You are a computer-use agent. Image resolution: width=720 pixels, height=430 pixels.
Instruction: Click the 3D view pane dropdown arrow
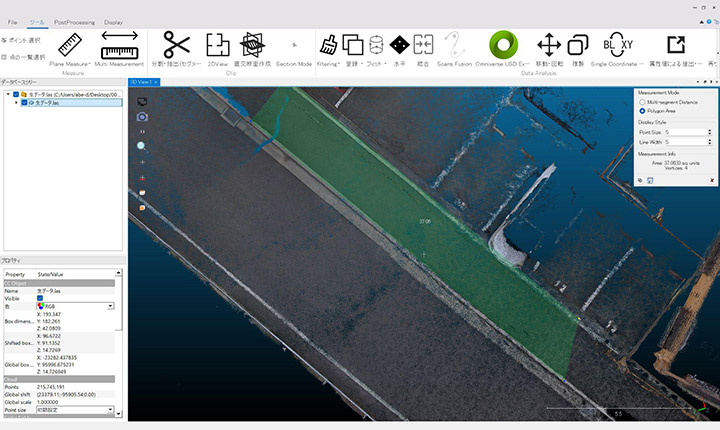point(698,82)
